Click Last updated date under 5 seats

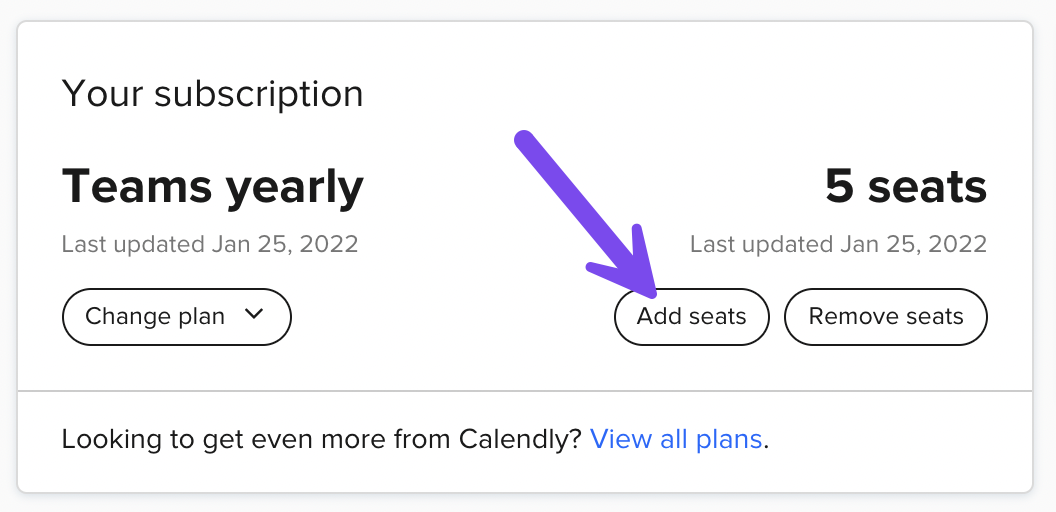tap(838, 244)
